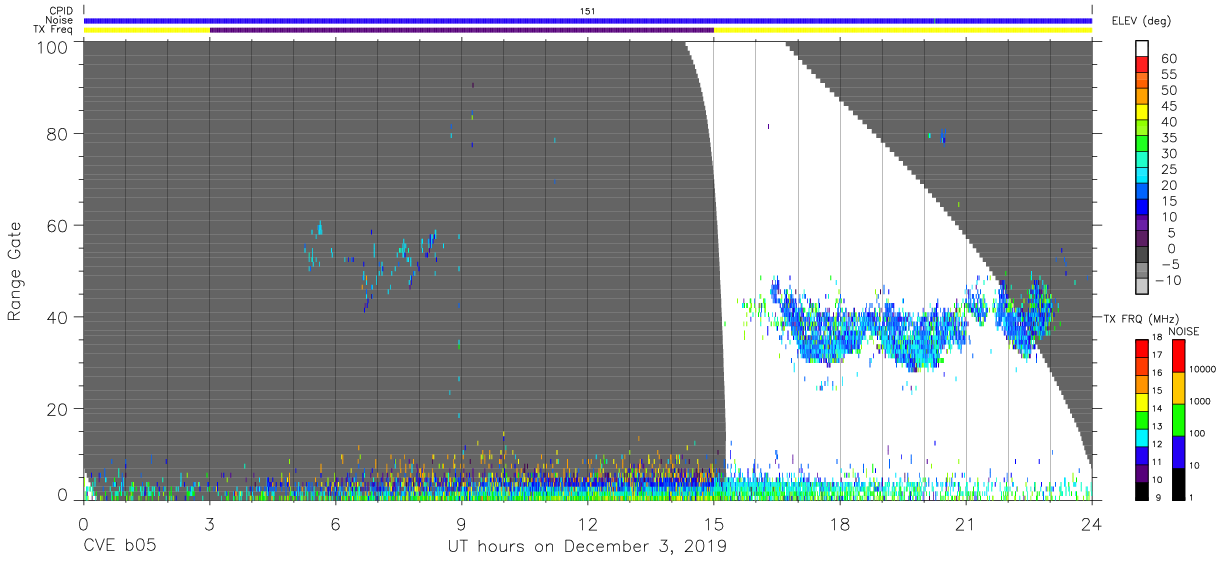Screen dimensions: 1228x567
Task: Click the blue Noise status bar
Action: (588, 20)
